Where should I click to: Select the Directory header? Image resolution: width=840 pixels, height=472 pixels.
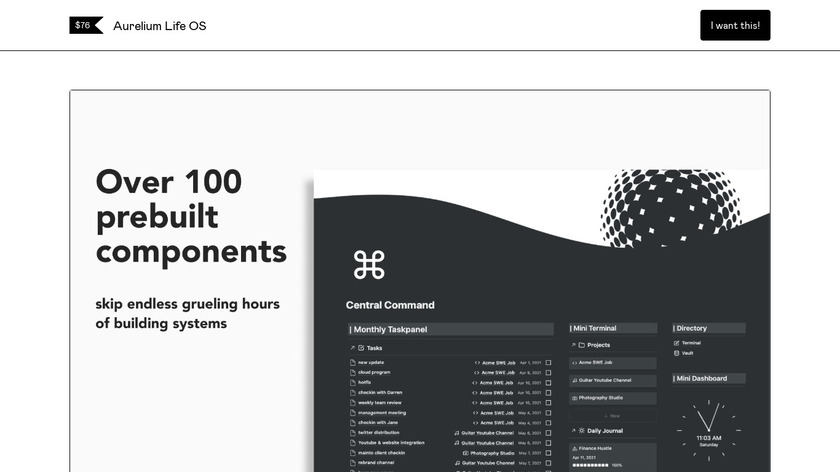(709, 328)
